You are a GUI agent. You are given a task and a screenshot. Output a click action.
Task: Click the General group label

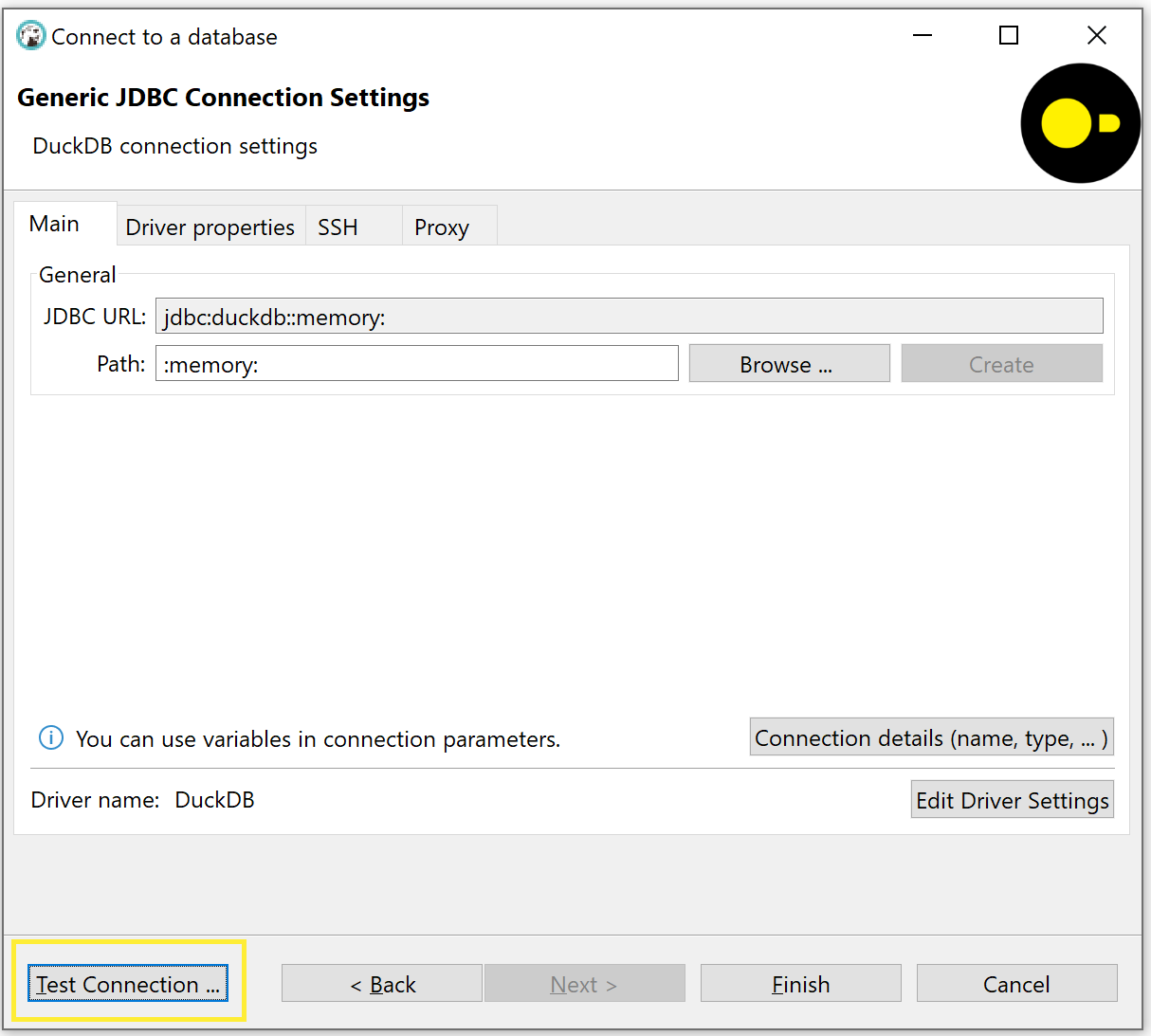point(77,274)
